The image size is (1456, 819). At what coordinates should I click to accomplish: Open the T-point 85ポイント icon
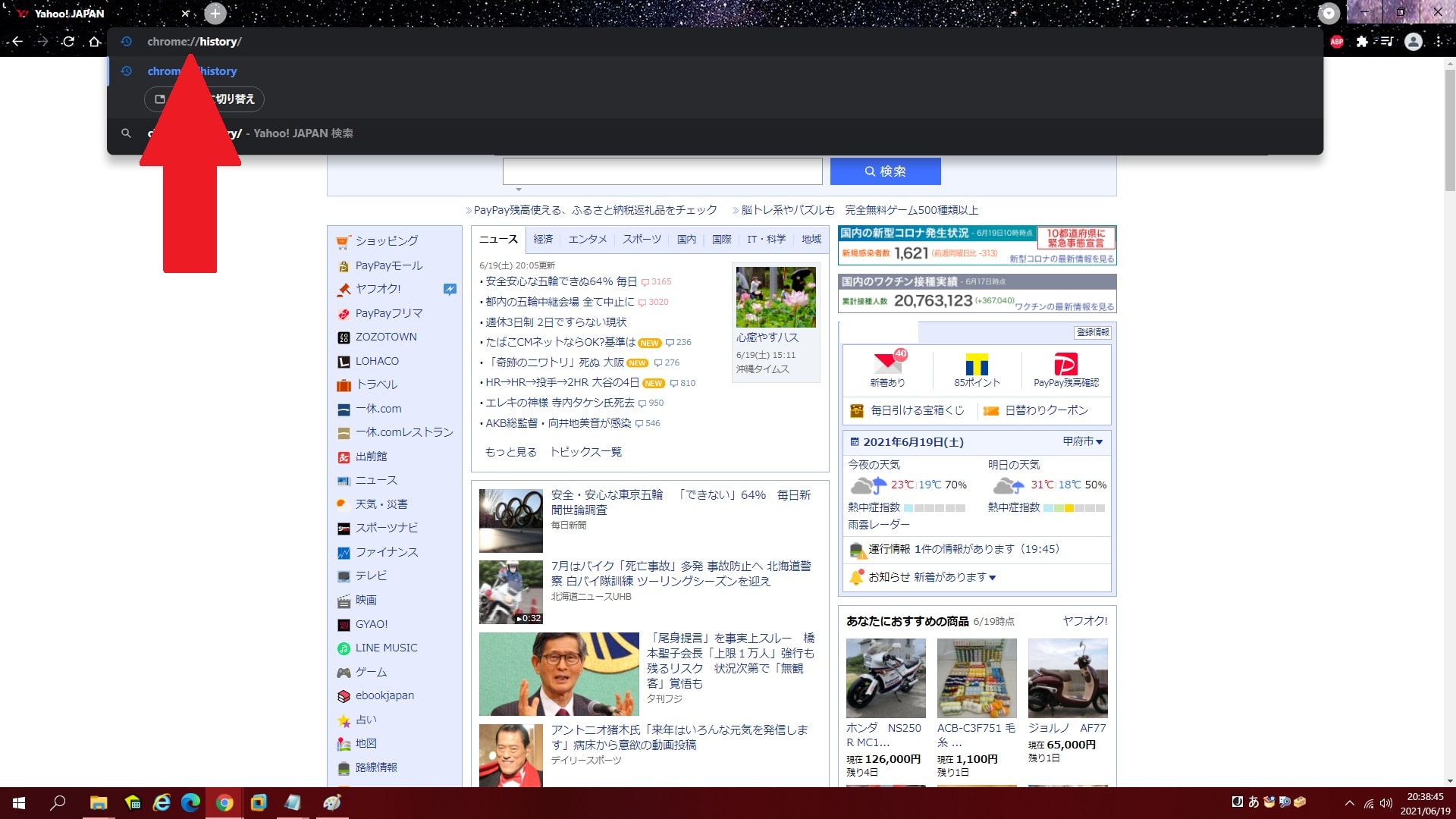[x=977, y=364]
